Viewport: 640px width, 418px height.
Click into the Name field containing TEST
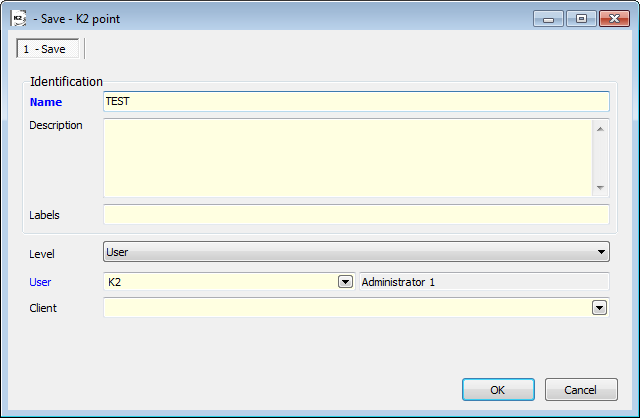[x=356, y=101]
